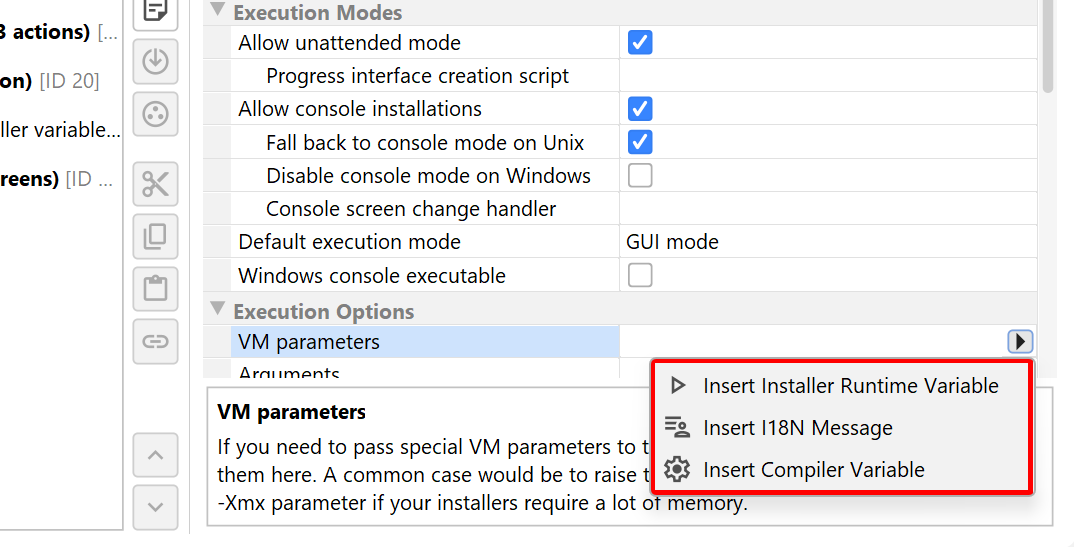Click the Console screen change handler value field
This screenshot has width=1074, height=547.
[x=826, y=209]
